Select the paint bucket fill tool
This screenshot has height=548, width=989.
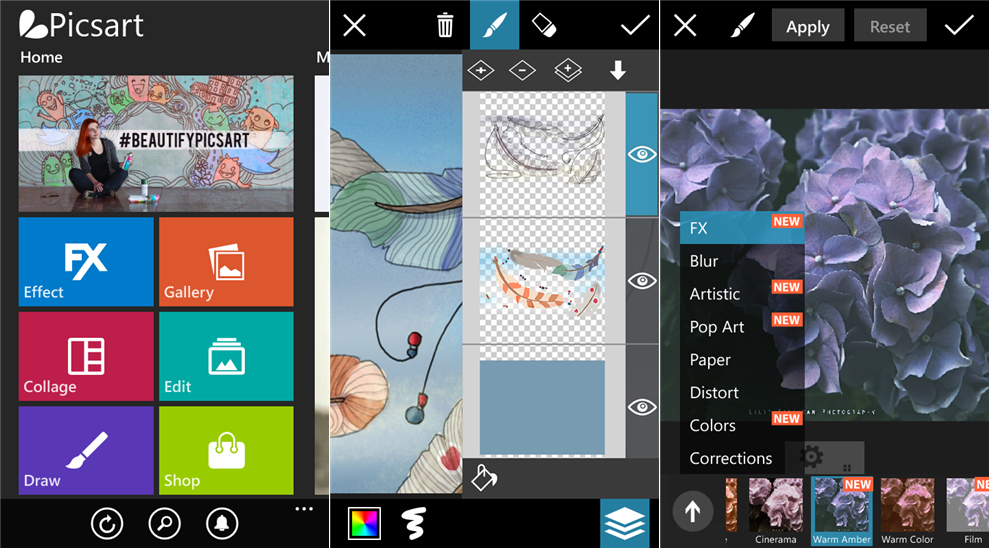click(483, 478)
